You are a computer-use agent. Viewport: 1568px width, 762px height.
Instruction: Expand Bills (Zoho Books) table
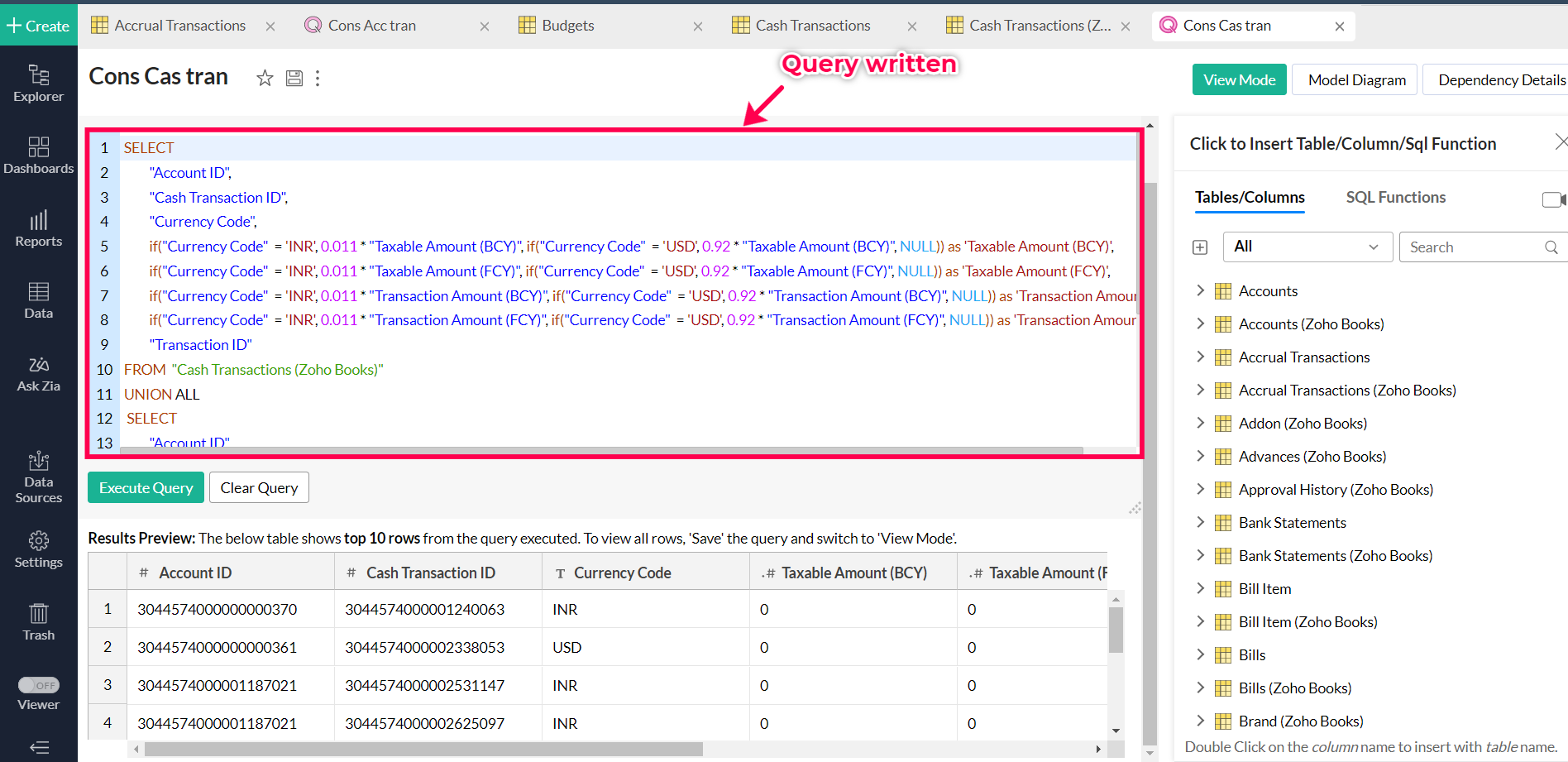[1200, 688]
